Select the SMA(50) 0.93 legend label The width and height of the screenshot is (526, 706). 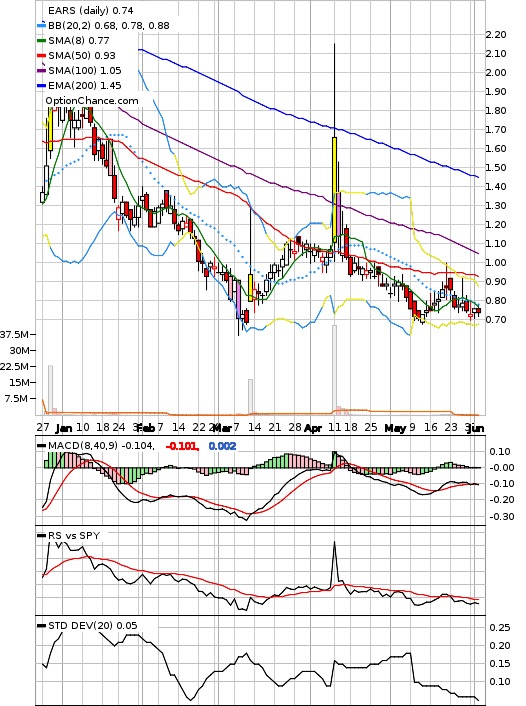[x=82, y=55]
